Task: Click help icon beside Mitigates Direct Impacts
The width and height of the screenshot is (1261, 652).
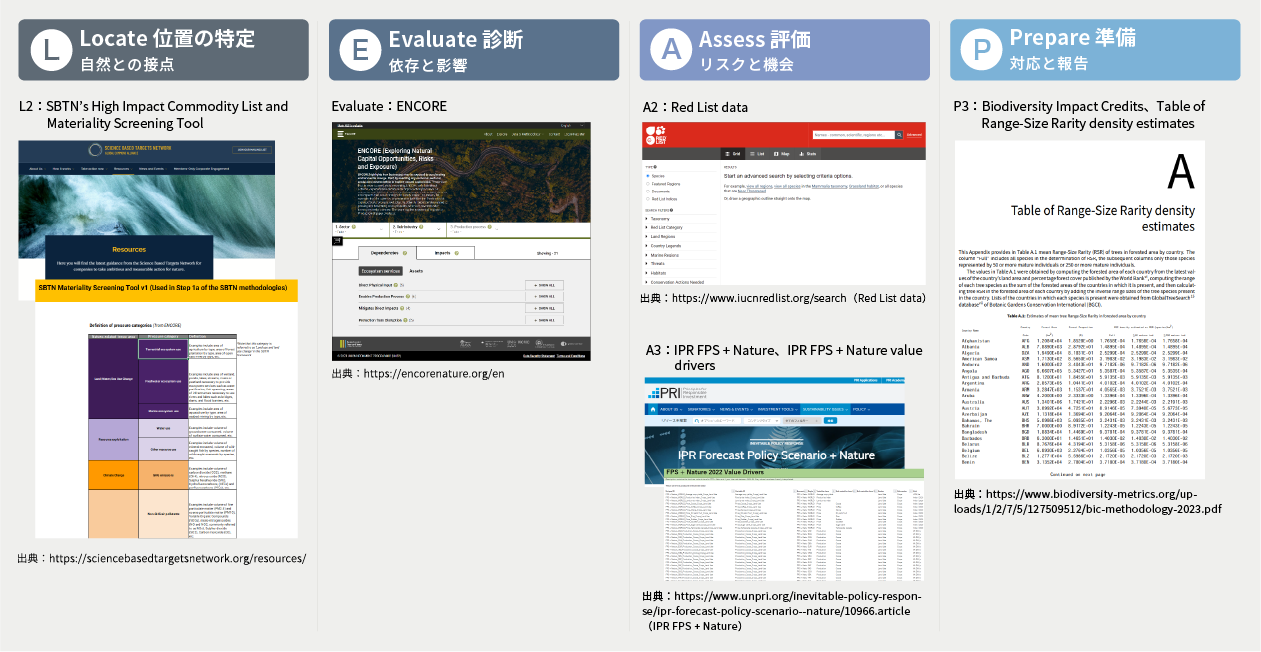Action: tap(402, 308)
